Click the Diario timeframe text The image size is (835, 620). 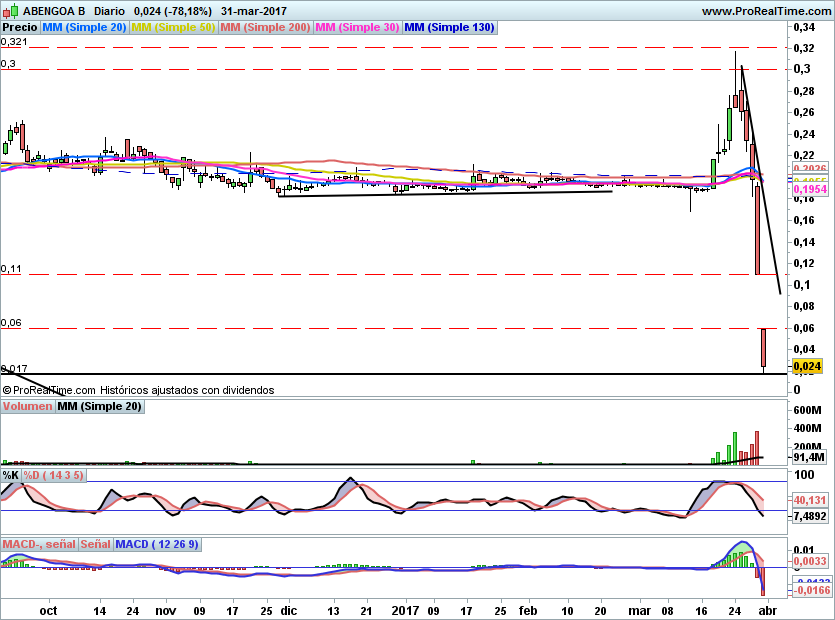109,11
